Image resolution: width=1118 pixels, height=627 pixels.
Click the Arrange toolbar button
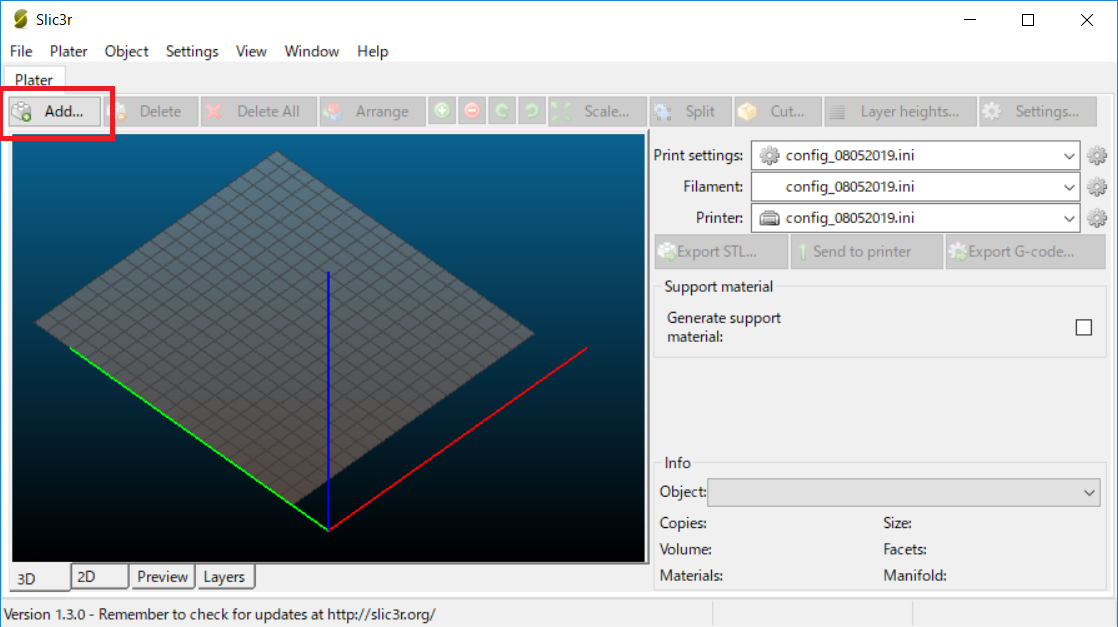click(x=372, y=111)
